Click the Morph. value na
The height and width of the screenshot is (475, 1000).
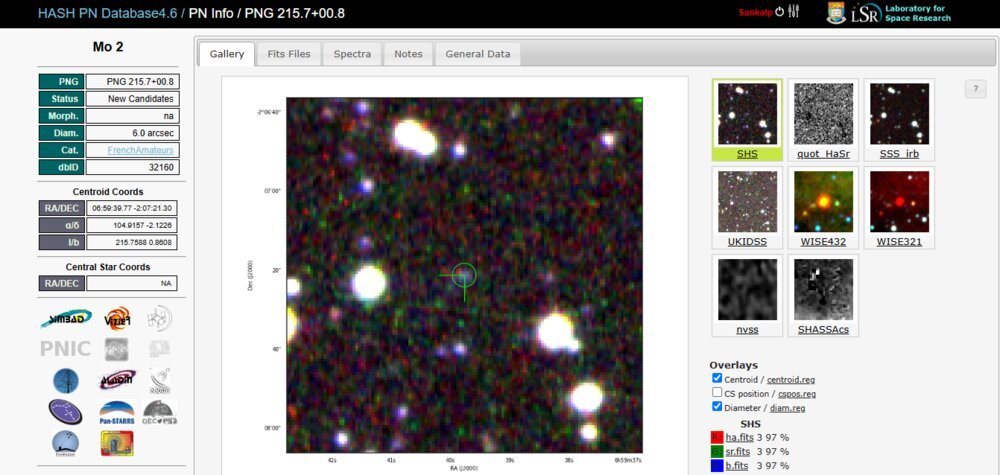(x=132, y=116)
